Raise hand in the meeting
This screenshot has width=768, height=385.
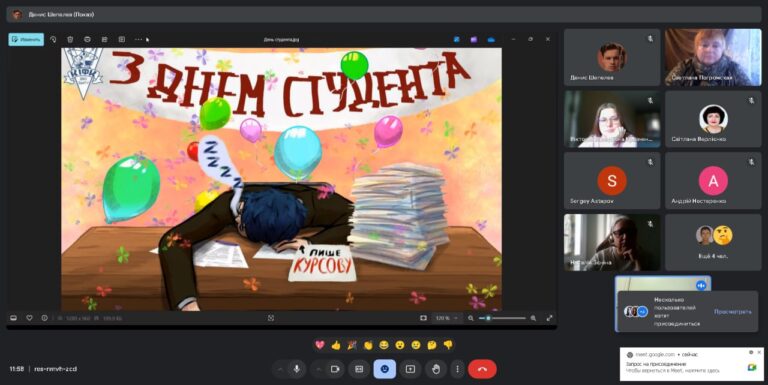click(x=436, y=369)
